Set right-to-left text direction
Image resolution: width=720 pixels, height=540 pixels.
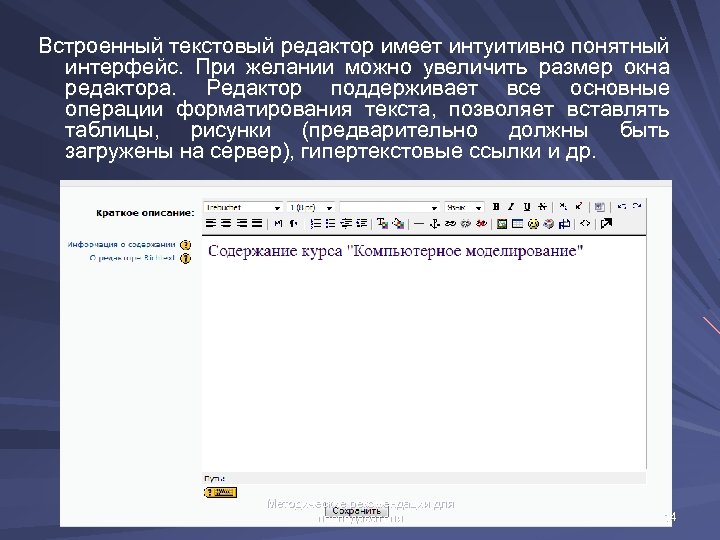[x=294, y=223]
